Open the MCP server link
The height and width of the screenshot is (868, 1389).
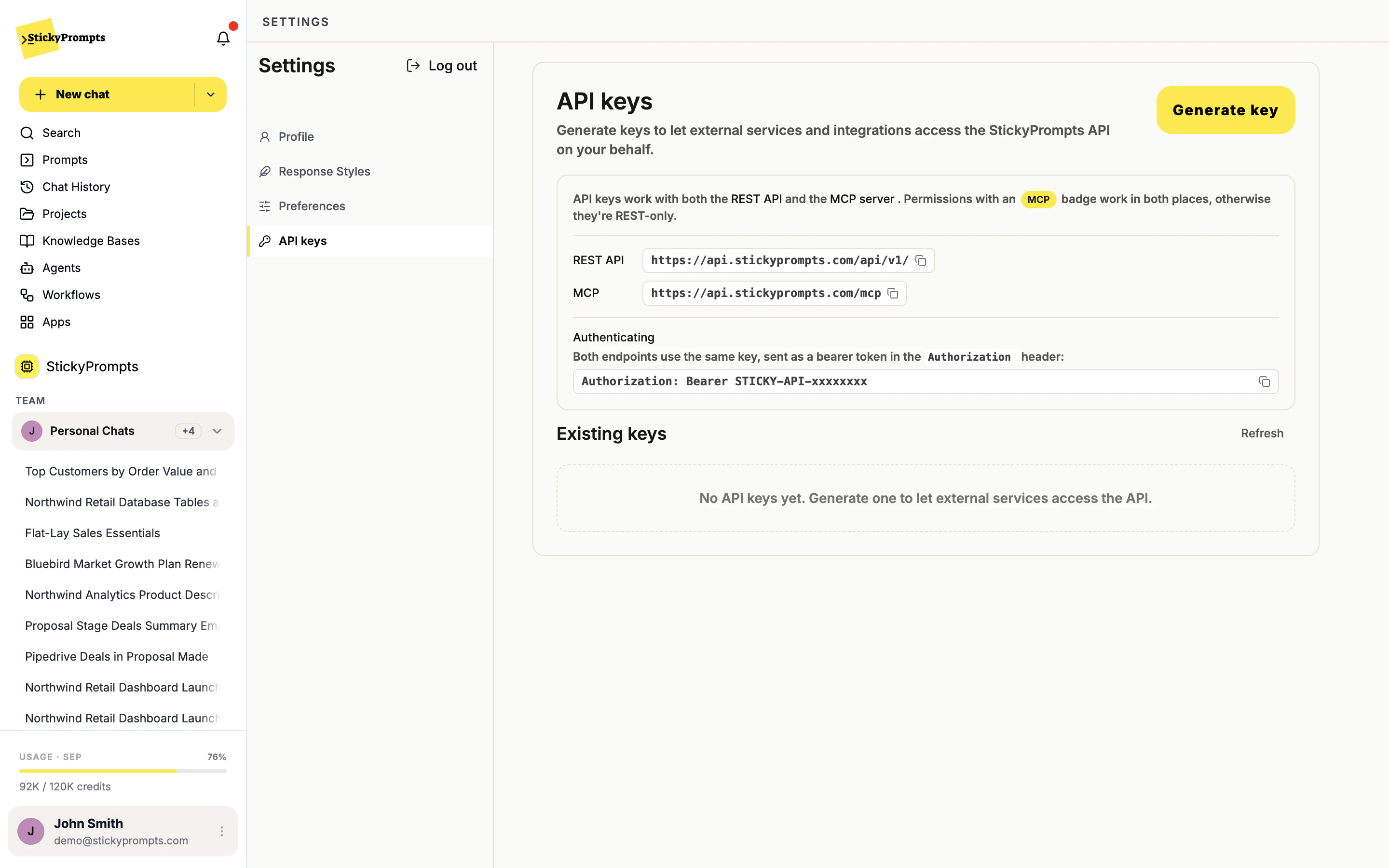(x=861, y=199)
